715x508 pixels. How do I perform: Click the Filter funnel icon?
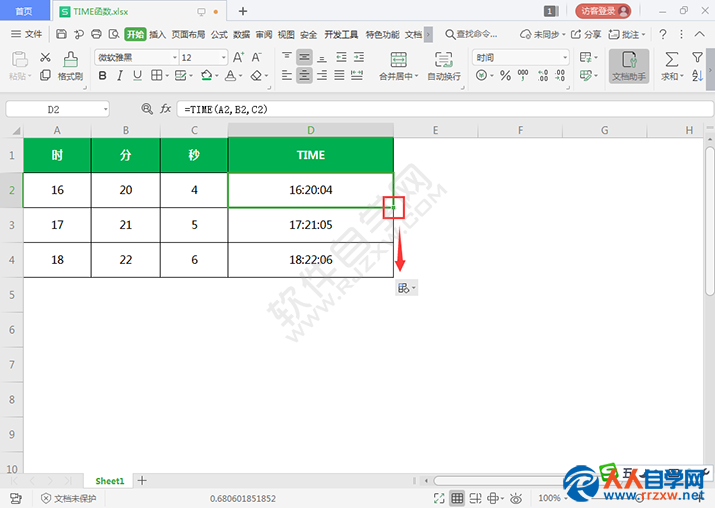pos(697,57)
